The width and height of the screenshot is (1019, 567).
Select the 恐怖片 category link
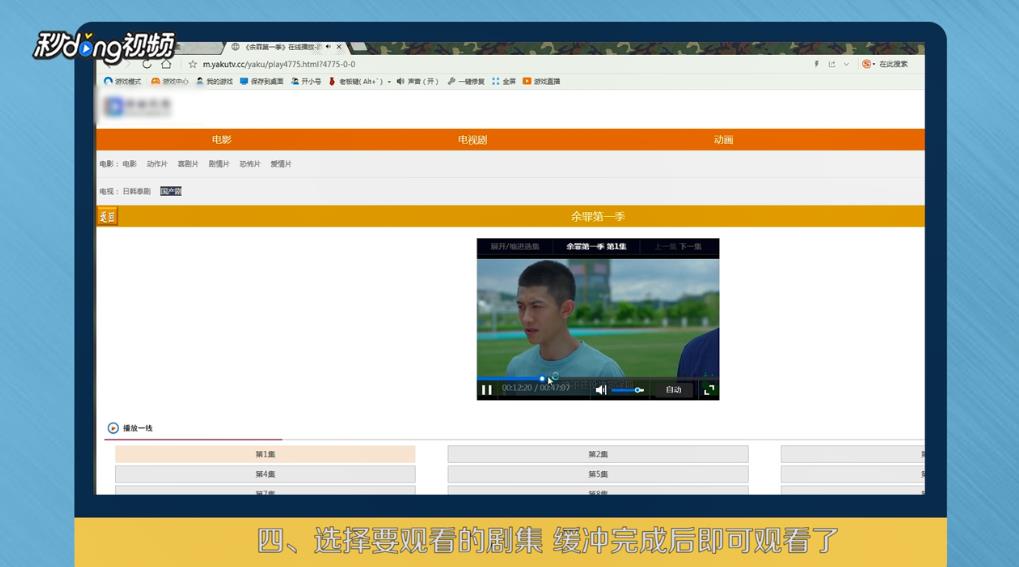click(250, 164)
